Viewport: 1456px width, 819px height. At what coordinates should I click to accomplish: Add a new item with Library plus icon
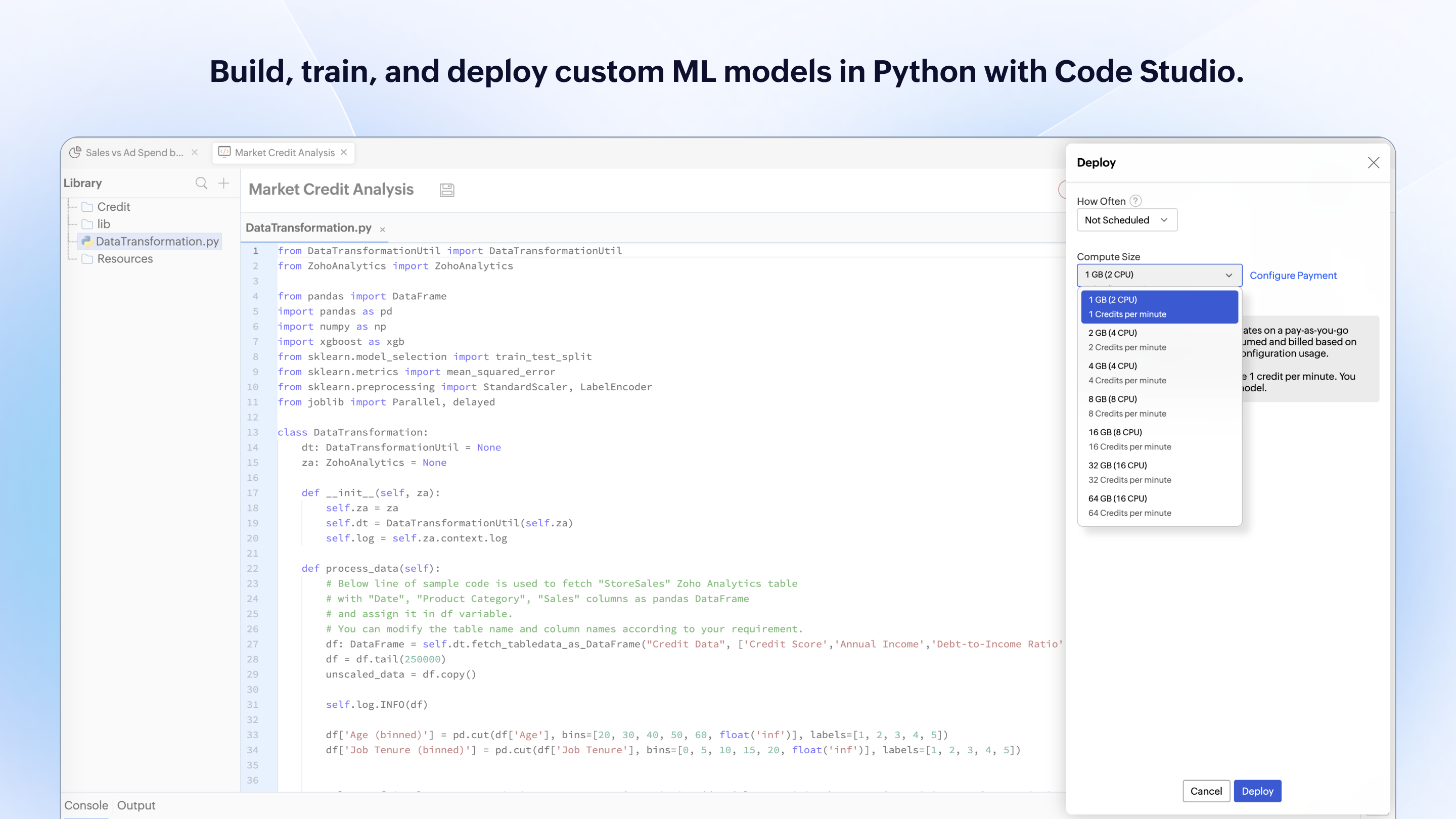tap(224, 183)
